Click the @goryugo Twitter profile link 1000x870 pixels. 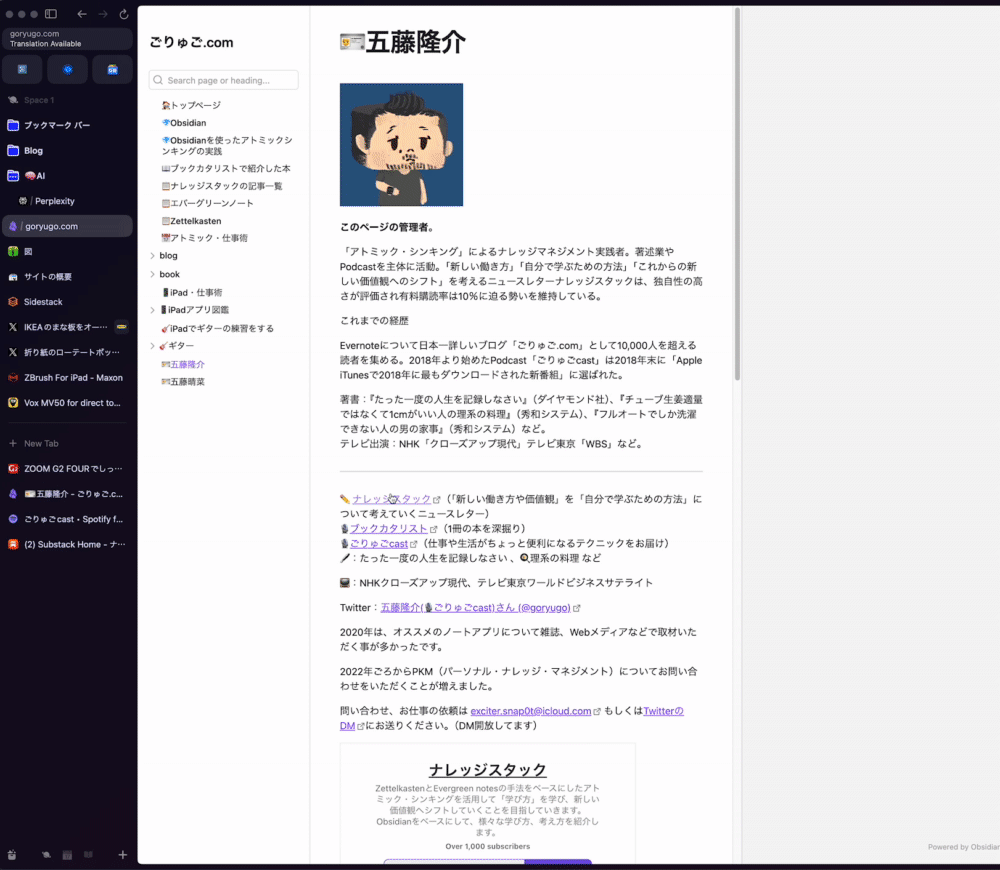543,607
